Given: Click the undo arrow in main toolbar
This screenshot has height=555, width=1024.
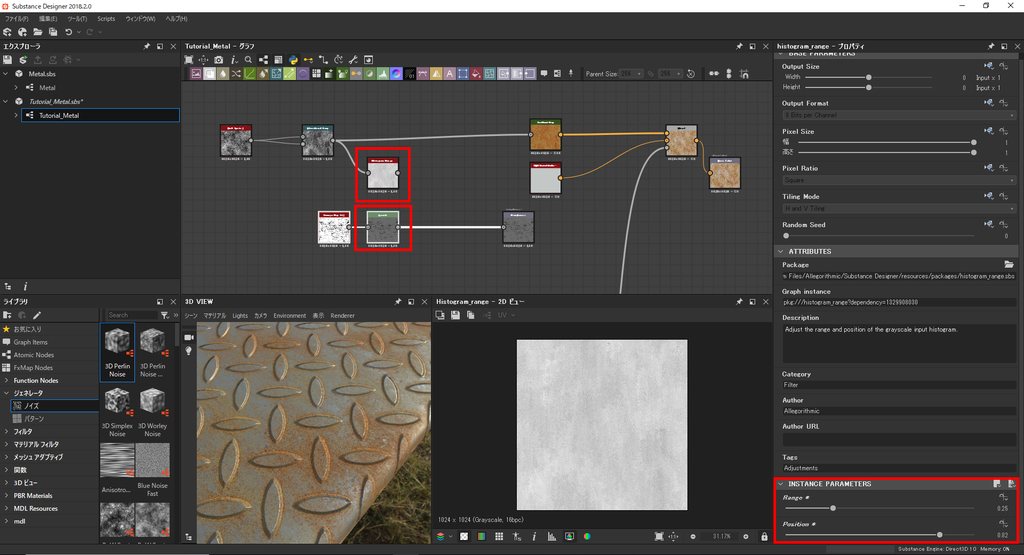Looking at the screenshot, I should point(68,32).
